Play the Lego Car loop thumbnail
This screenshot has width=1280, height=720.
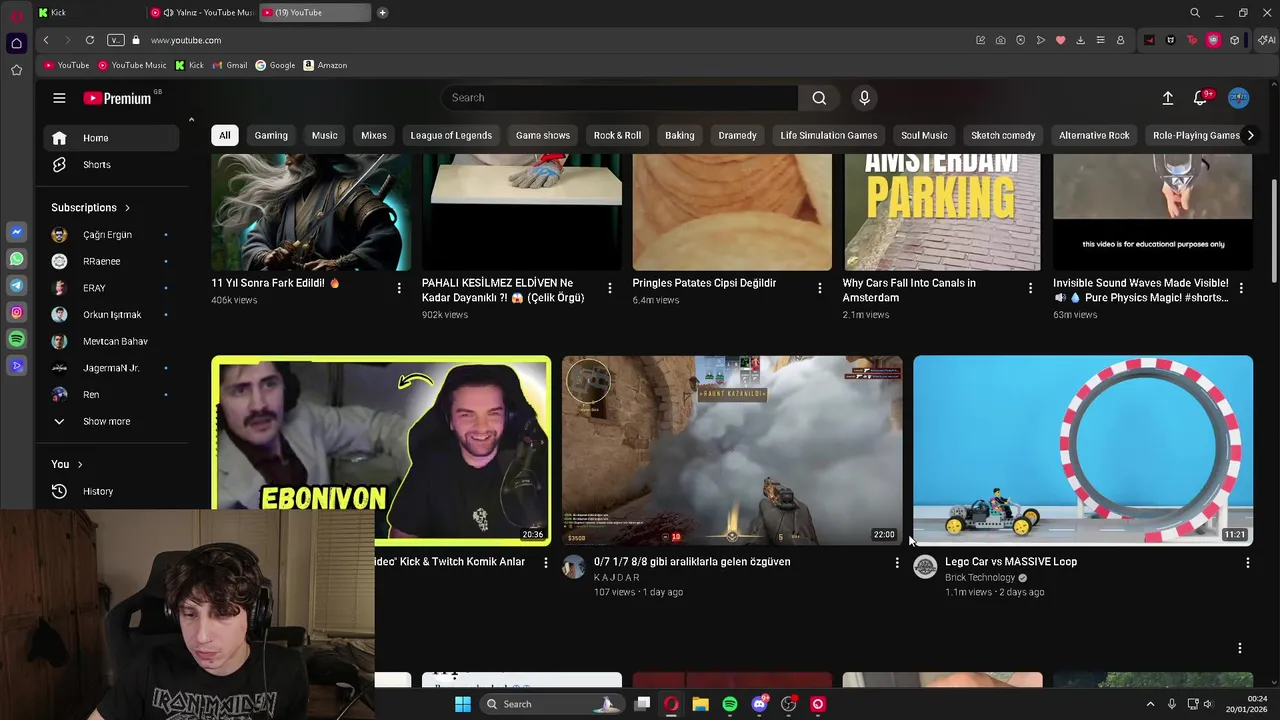(x=1082, y=450)
